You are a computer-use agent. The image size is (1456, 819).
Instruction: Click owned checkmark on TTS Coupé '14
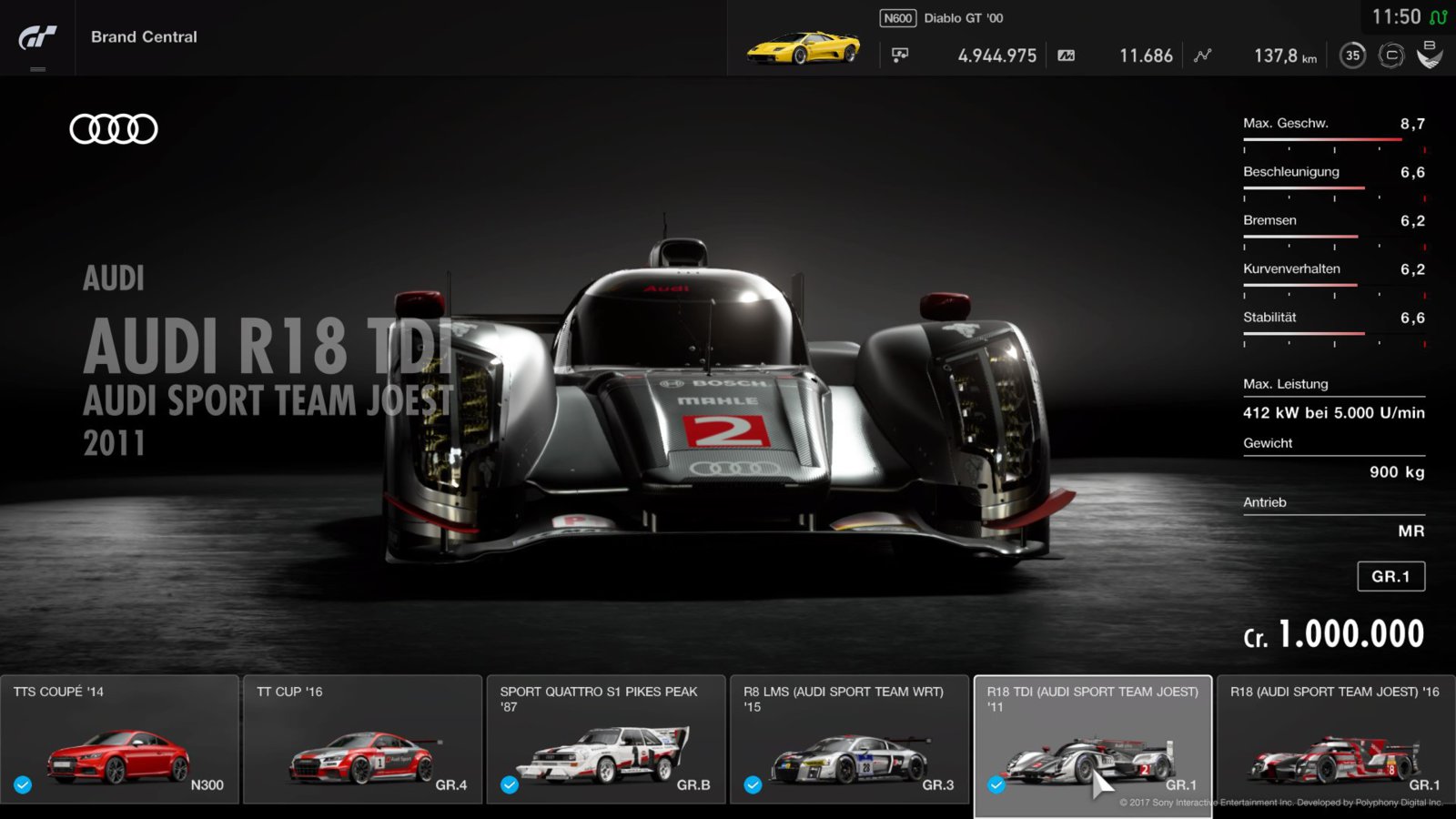point(23,784)
